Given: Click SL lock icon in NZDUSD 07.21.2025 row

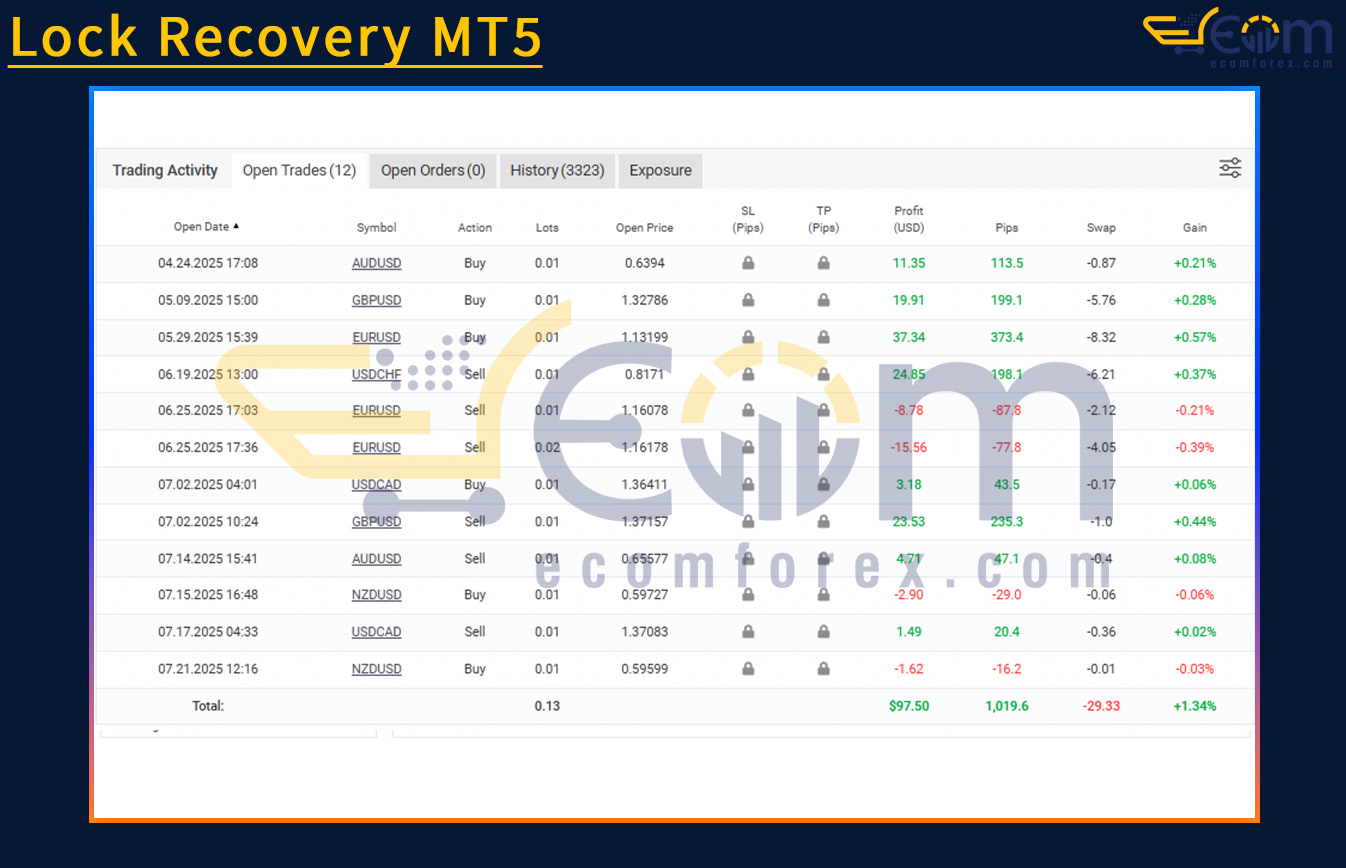Looking at the screenshot, I should point(748,669).
